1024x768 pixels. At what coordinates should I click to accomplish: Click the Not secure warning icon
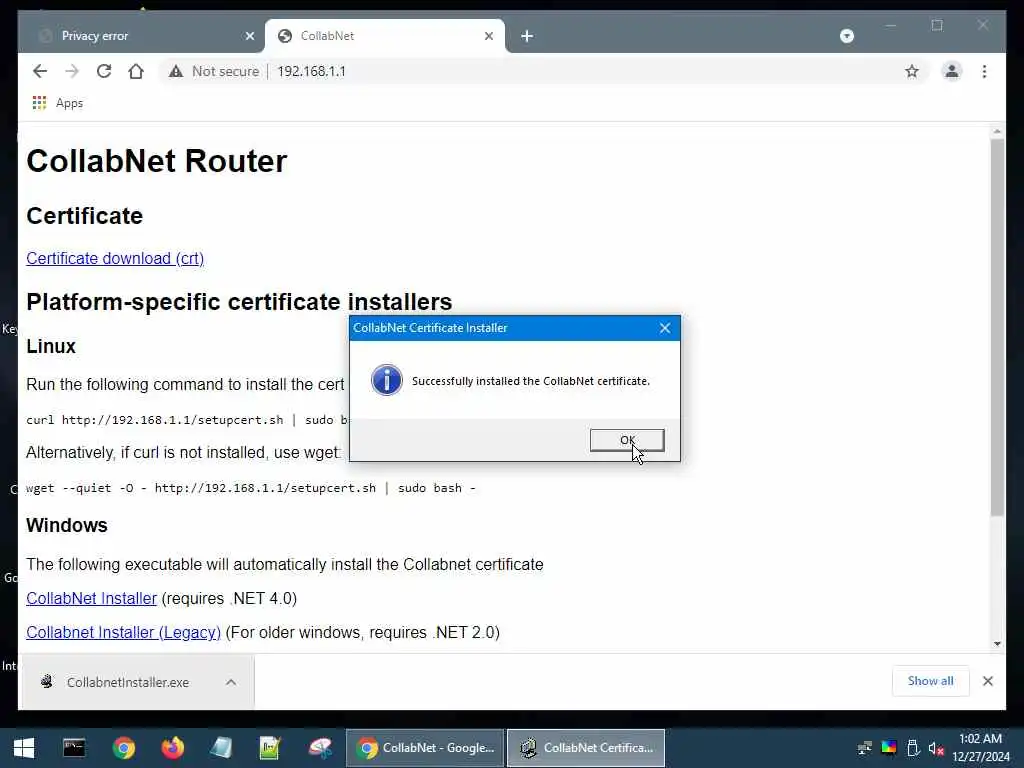(176, 71)
